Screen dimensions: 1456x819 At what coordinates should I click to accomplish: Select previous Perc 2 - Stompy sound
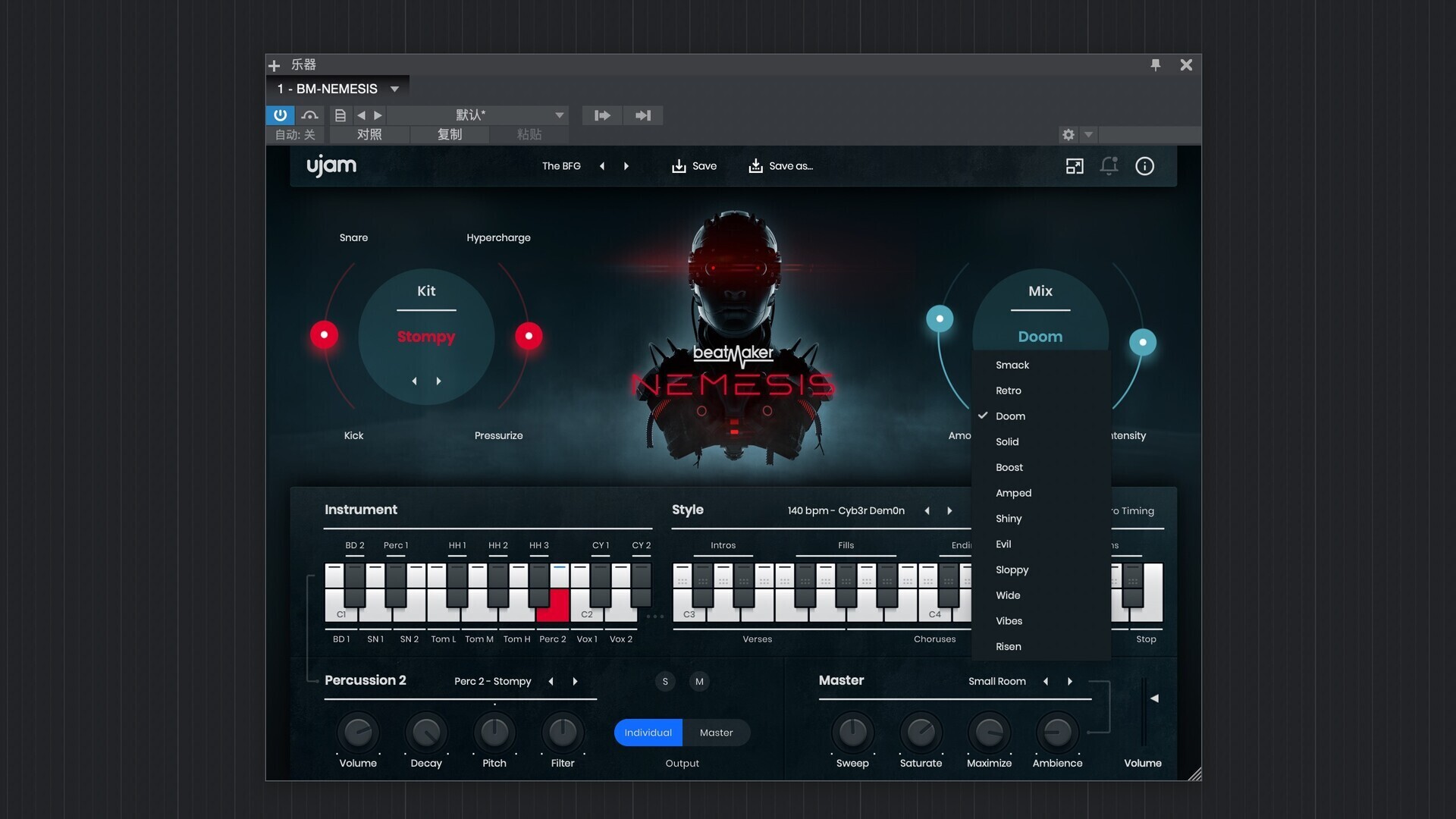click(x=551, y=681)
